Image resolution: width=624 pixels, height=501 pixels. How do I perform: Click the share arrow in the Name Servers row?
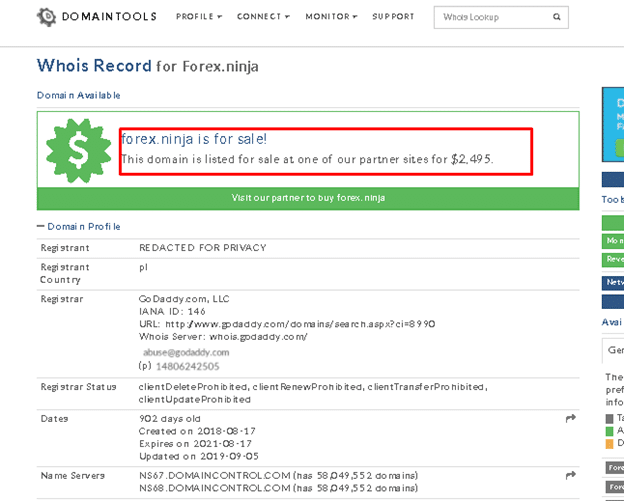571,475
